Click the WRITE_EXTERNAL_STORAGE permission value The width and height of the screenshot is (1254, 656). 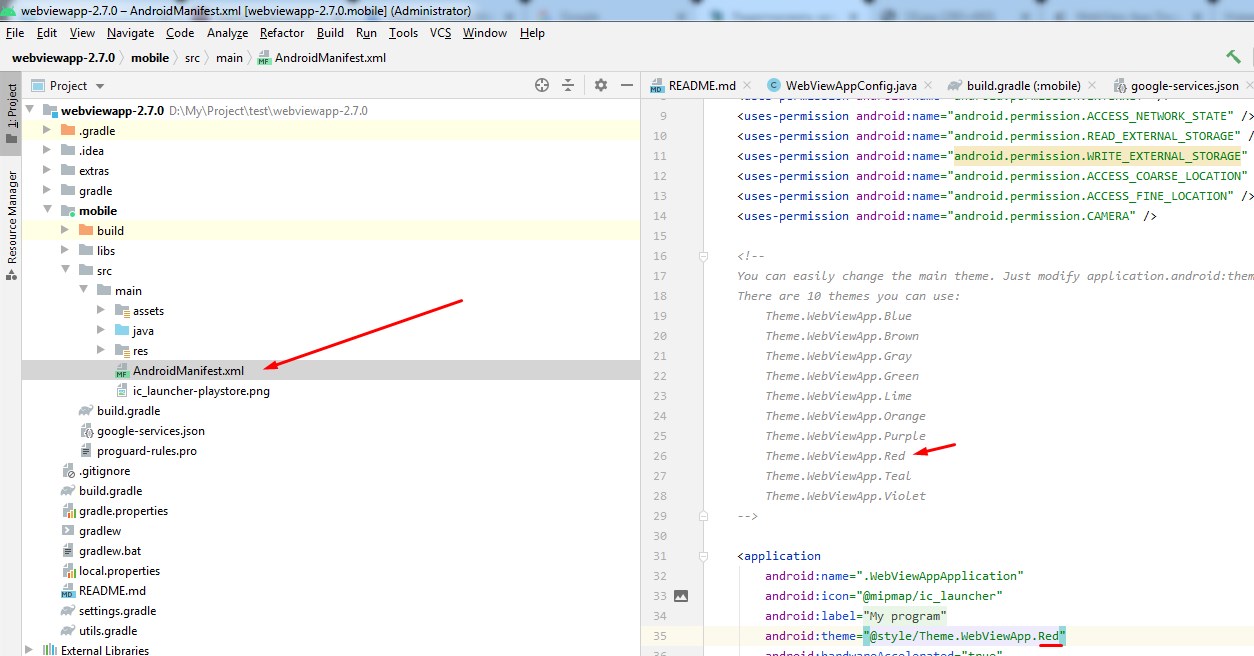1098,156
